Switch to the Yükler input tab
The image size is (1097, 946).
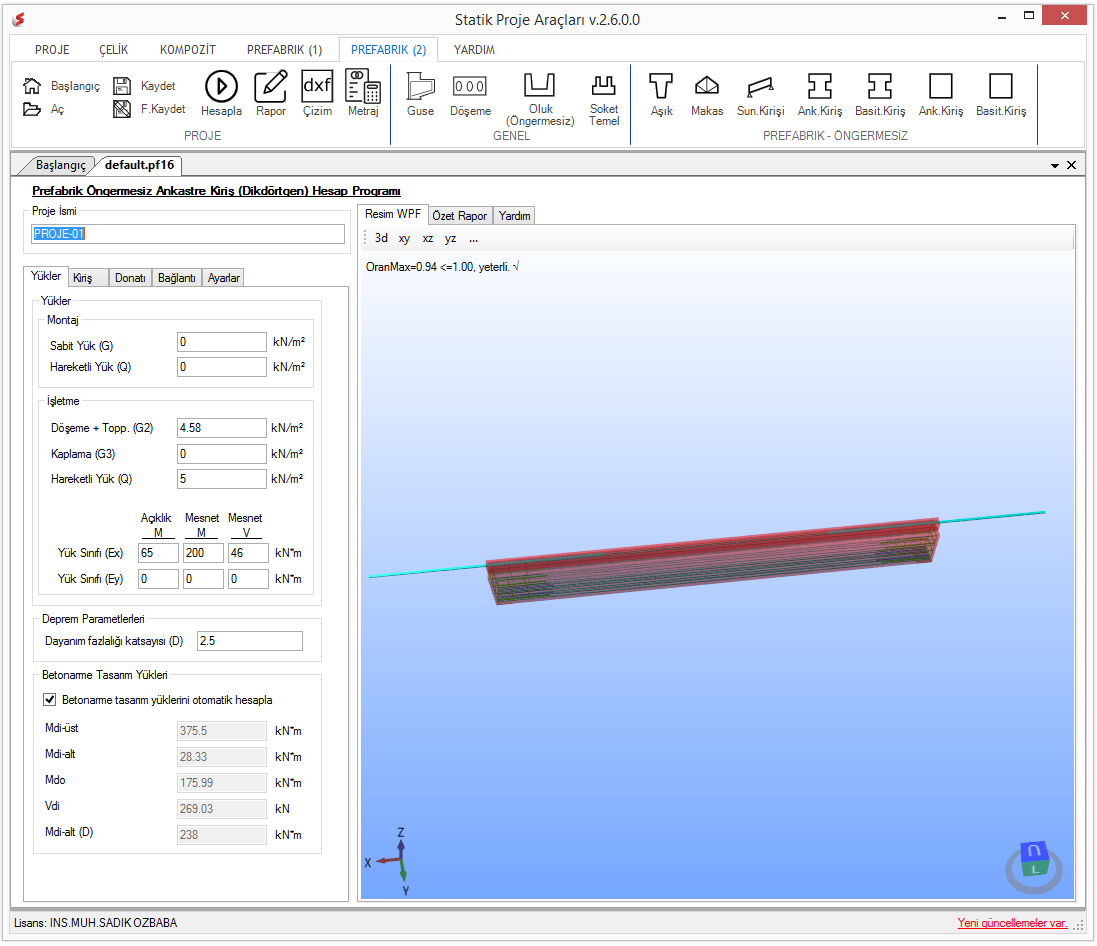point(45,276)
